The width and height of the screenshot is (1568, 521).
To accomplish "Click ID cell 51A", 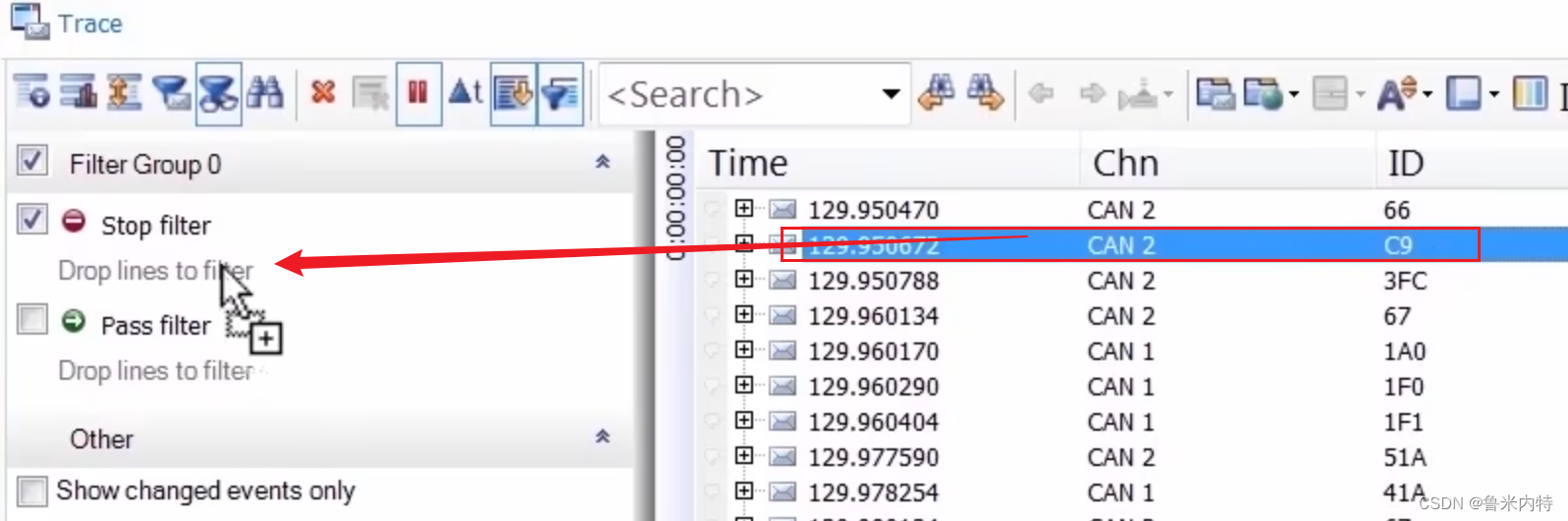I will pyautogui.click(x=1405, y=457).
